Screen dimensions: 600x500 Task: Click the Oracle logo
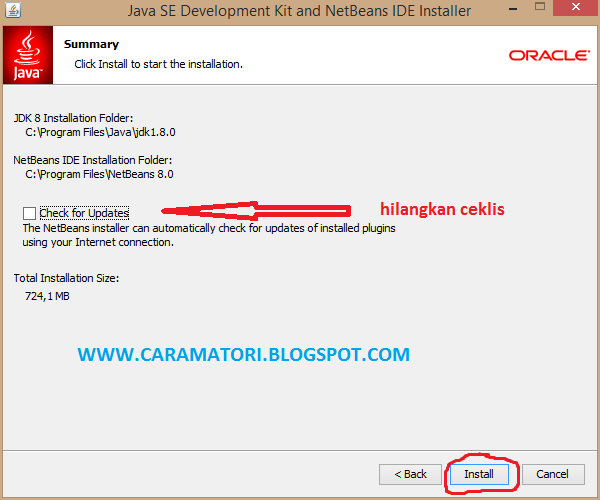pos(549,55)
